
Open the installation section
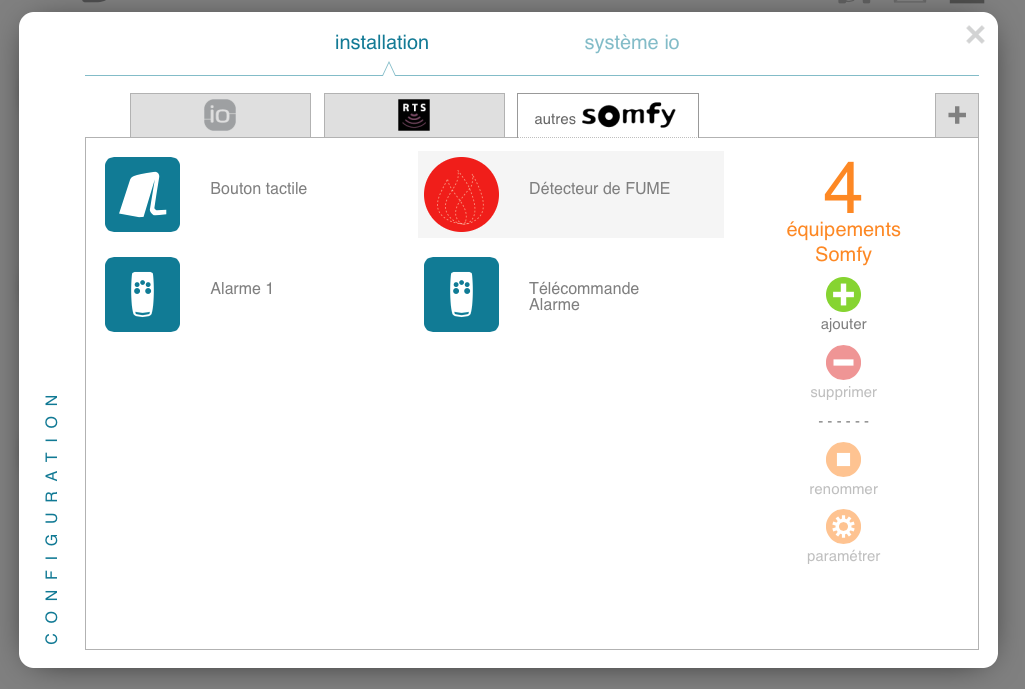pos(381,43)
